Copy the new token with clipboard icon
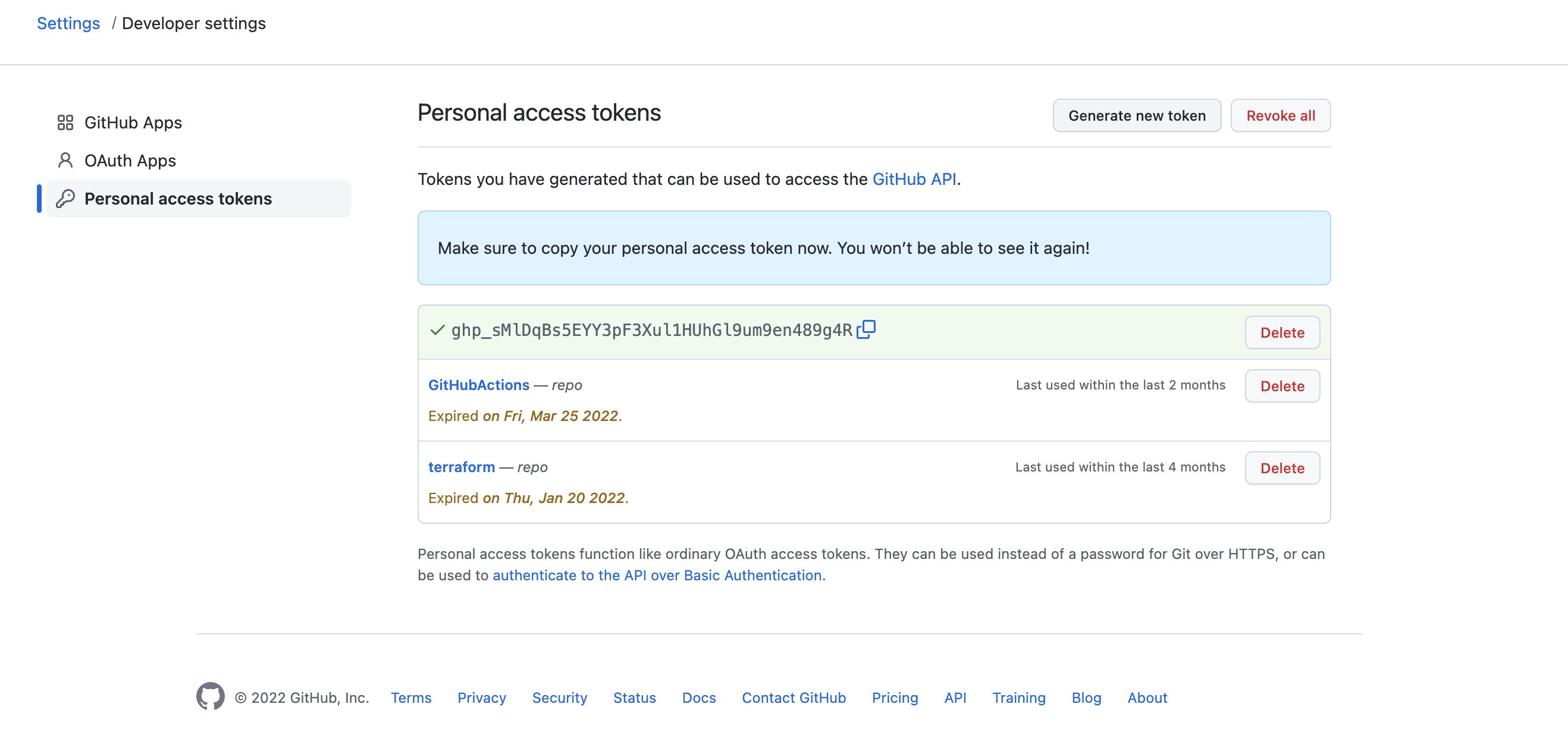Screen dimensions: 1568x748 tap(865, 329)
